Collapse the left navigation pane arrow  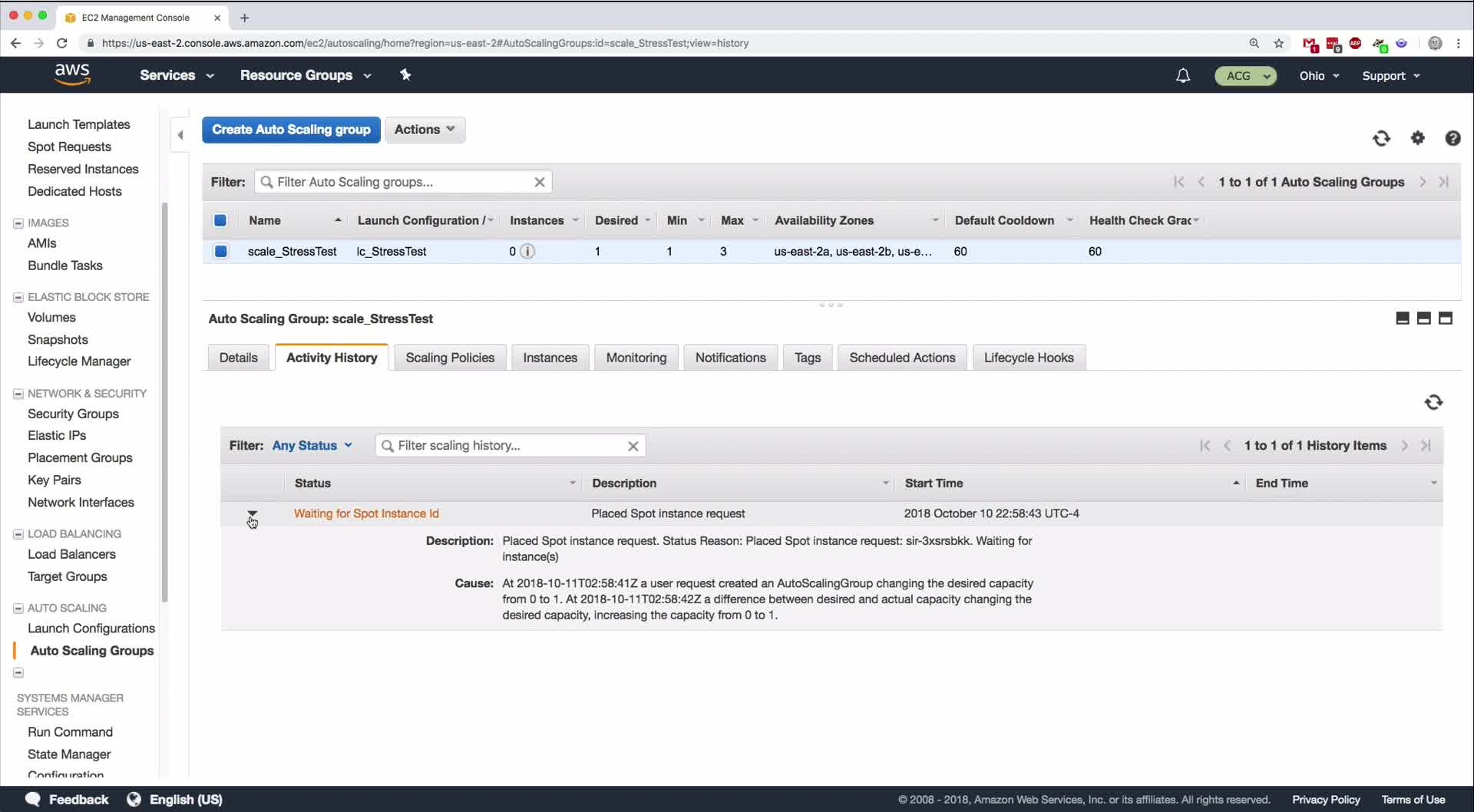(x=180, y=135)
